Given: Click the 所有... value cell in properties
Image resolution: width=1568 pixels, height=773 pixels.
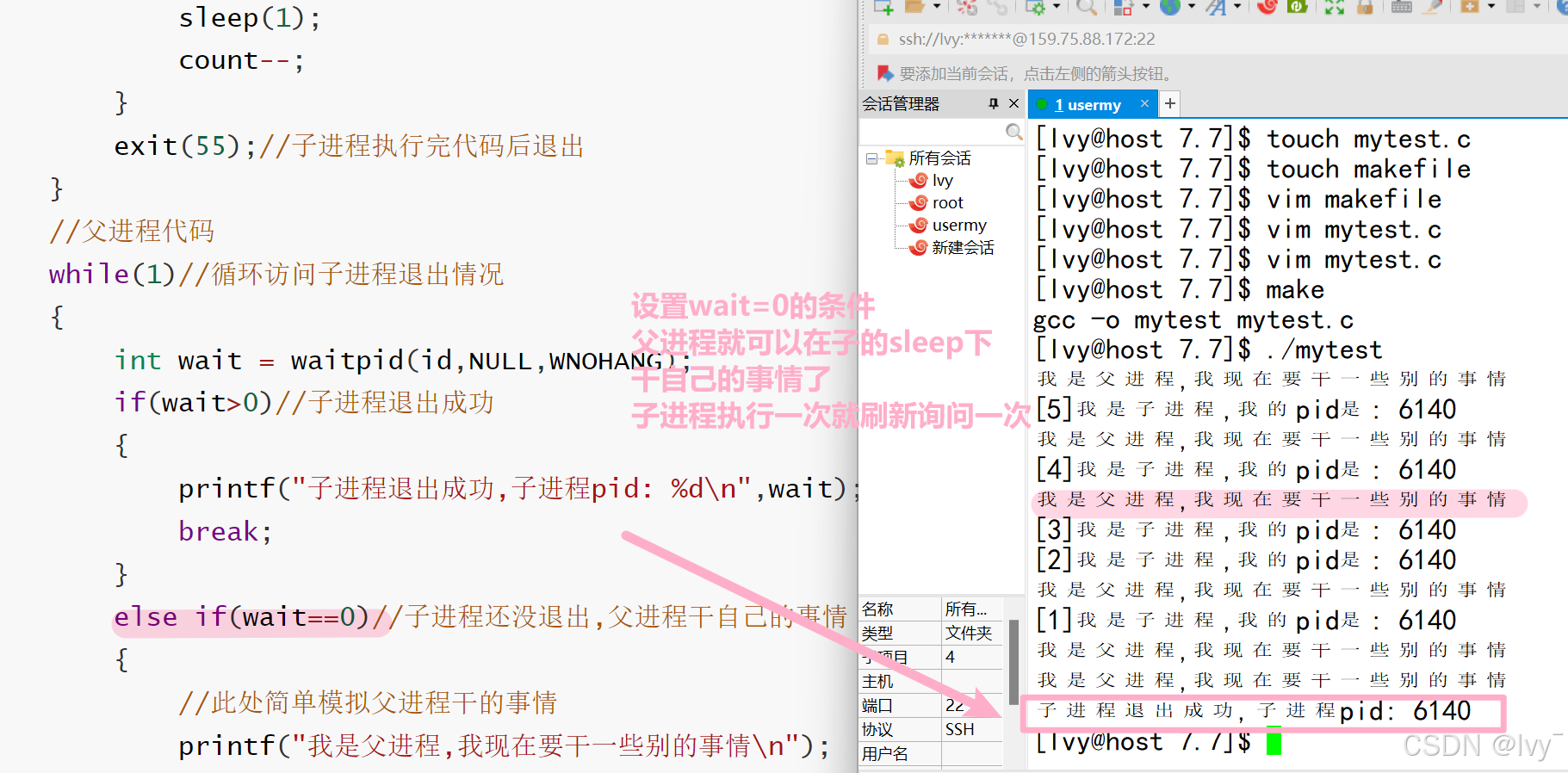Looking at the screenshot, I should point(972,609).
